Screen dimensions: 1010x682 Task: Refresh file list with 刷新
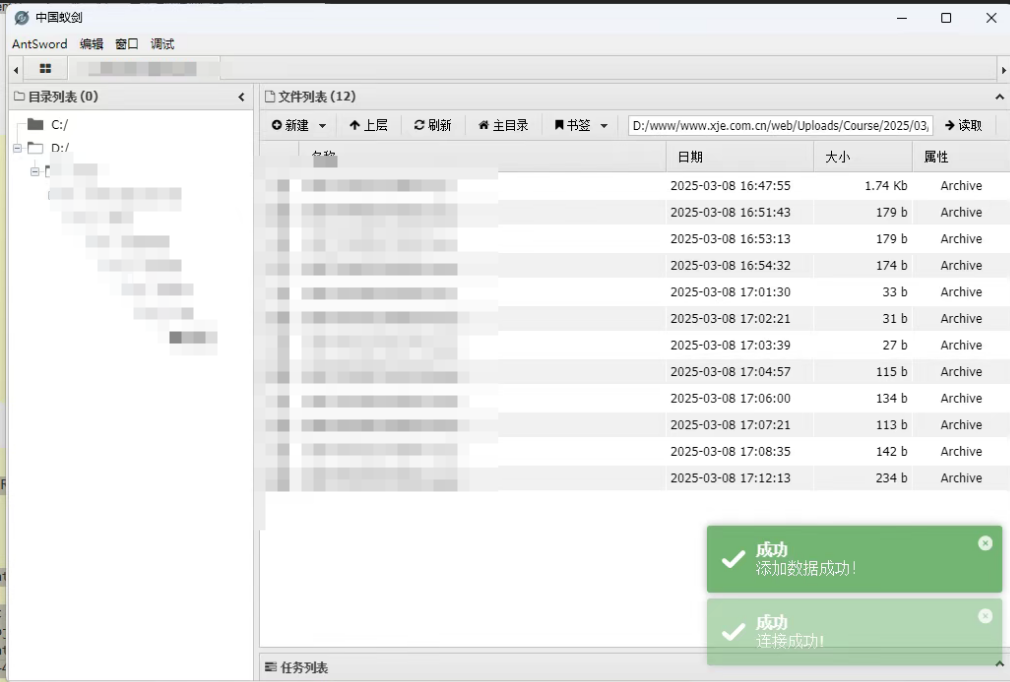coord(433,125)
